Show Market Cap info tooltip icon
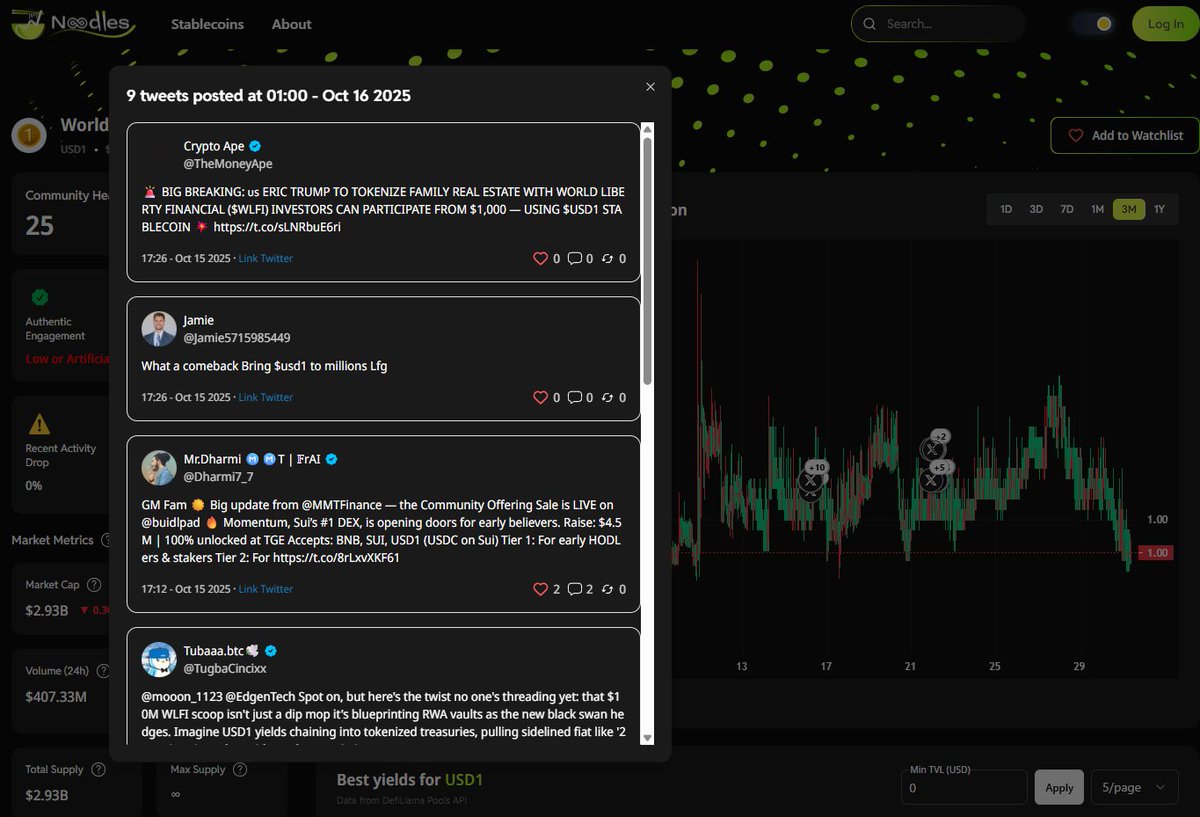This screenshot has height=817, width=1200. (x=94, y=585)
